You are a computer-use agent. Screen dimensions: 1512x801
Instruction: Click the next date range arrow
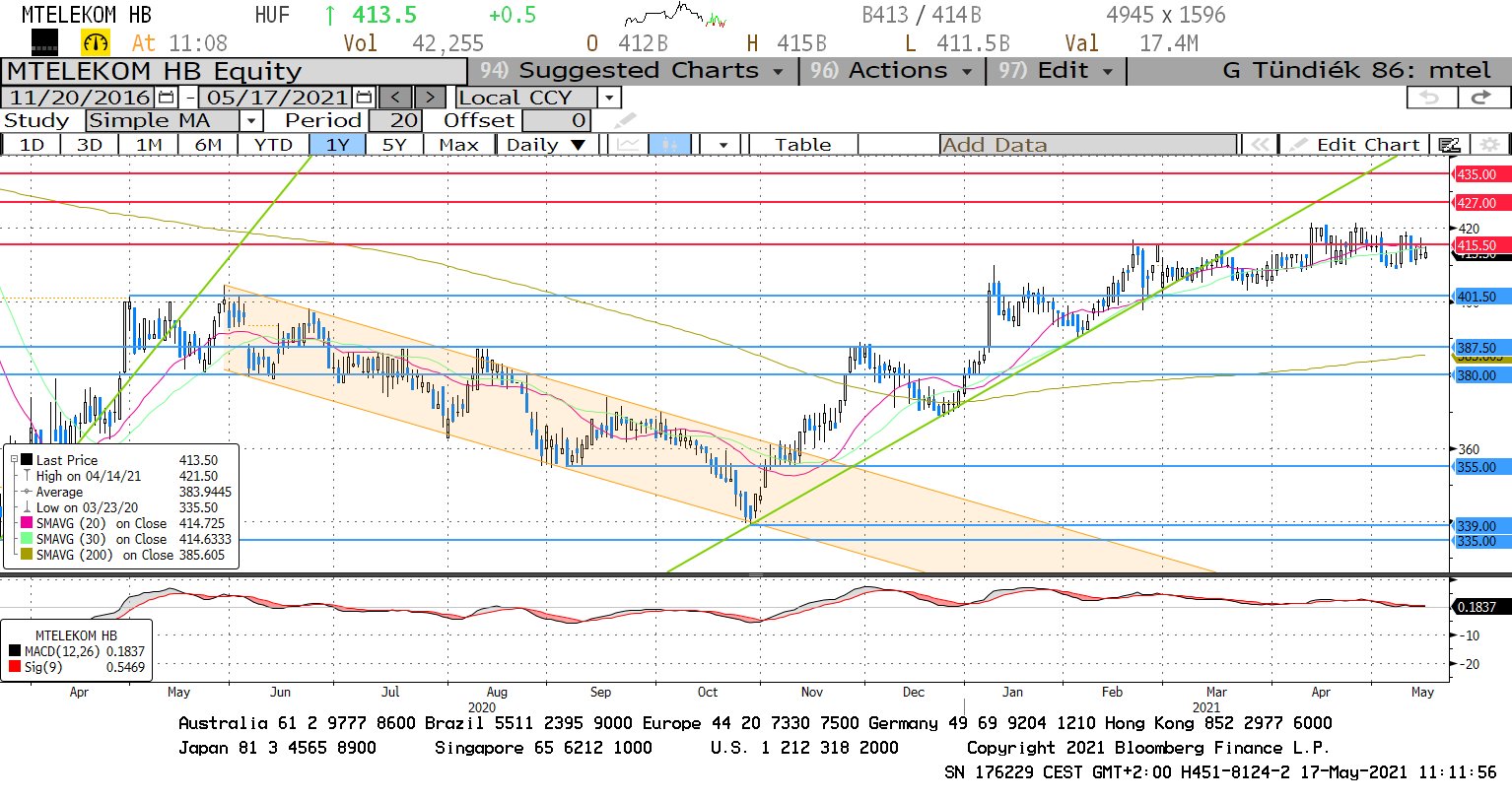[x=430, y=98]
